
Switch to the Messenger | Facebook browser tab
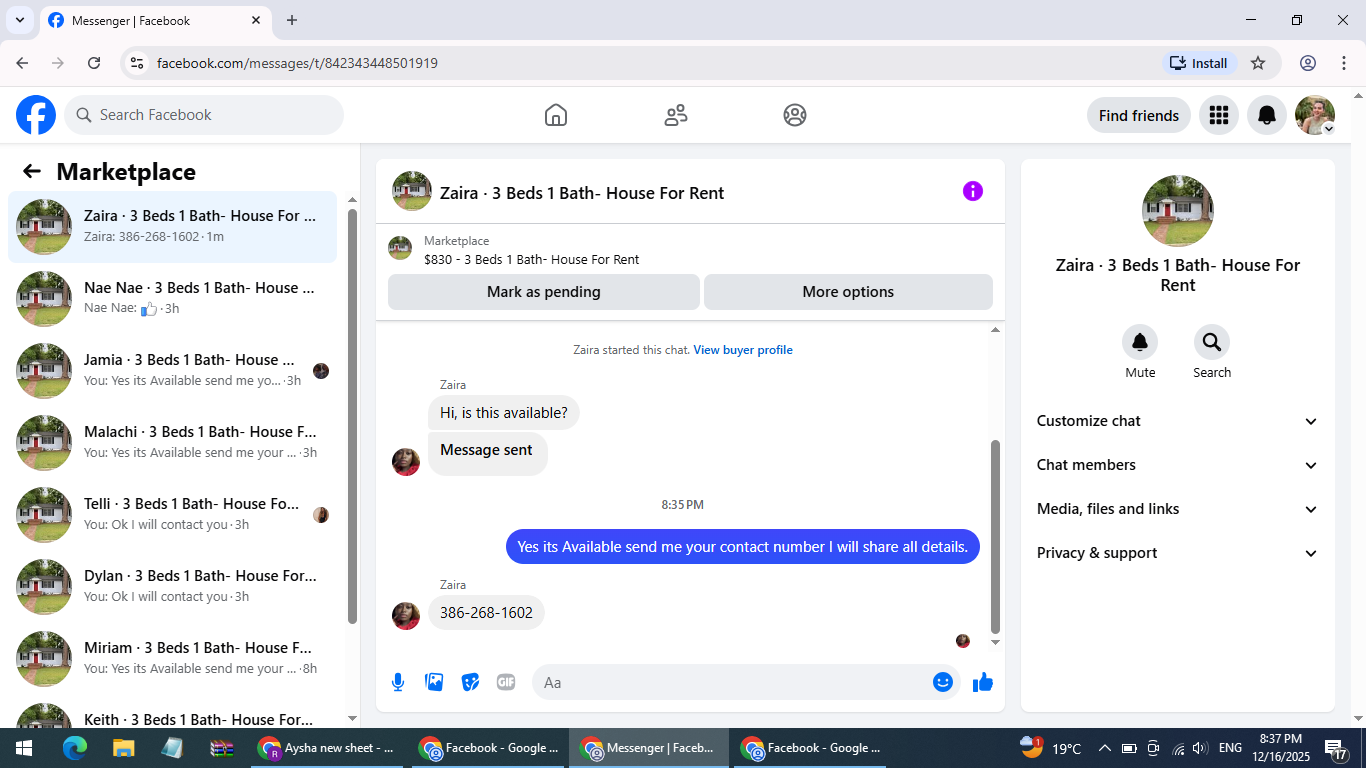coord(155,20)
